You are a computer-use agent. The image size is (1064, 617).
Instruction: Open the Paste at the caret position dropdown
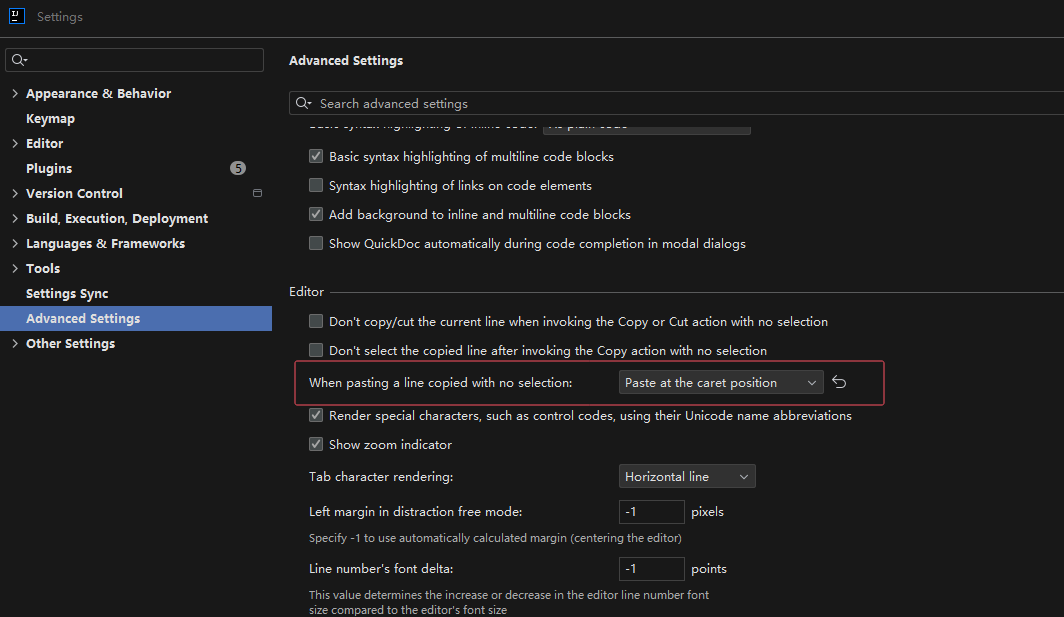click(720, 383)
